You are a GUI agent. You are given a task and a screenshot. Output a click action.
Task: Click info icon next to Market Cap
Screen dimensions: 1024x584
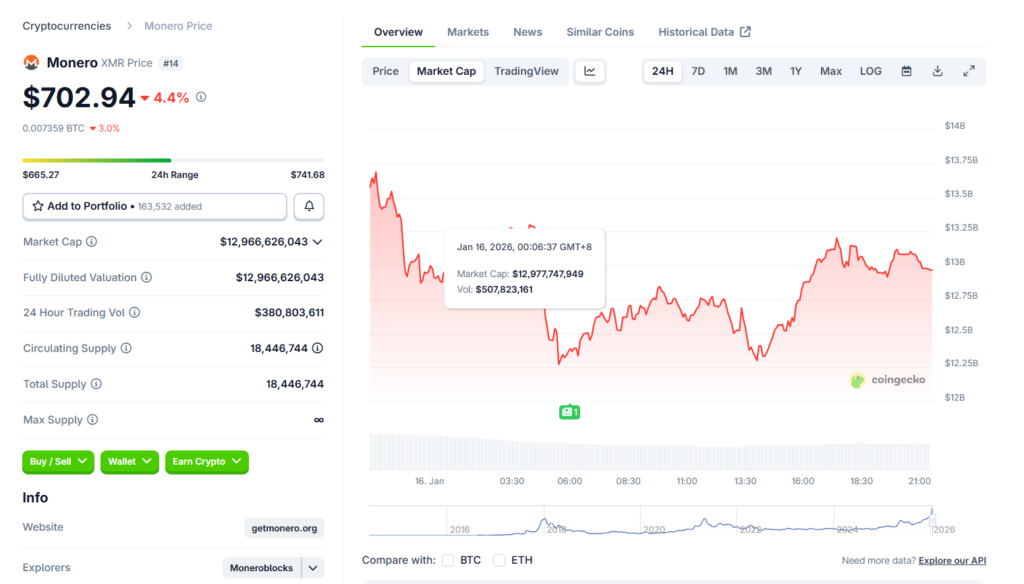92,242
